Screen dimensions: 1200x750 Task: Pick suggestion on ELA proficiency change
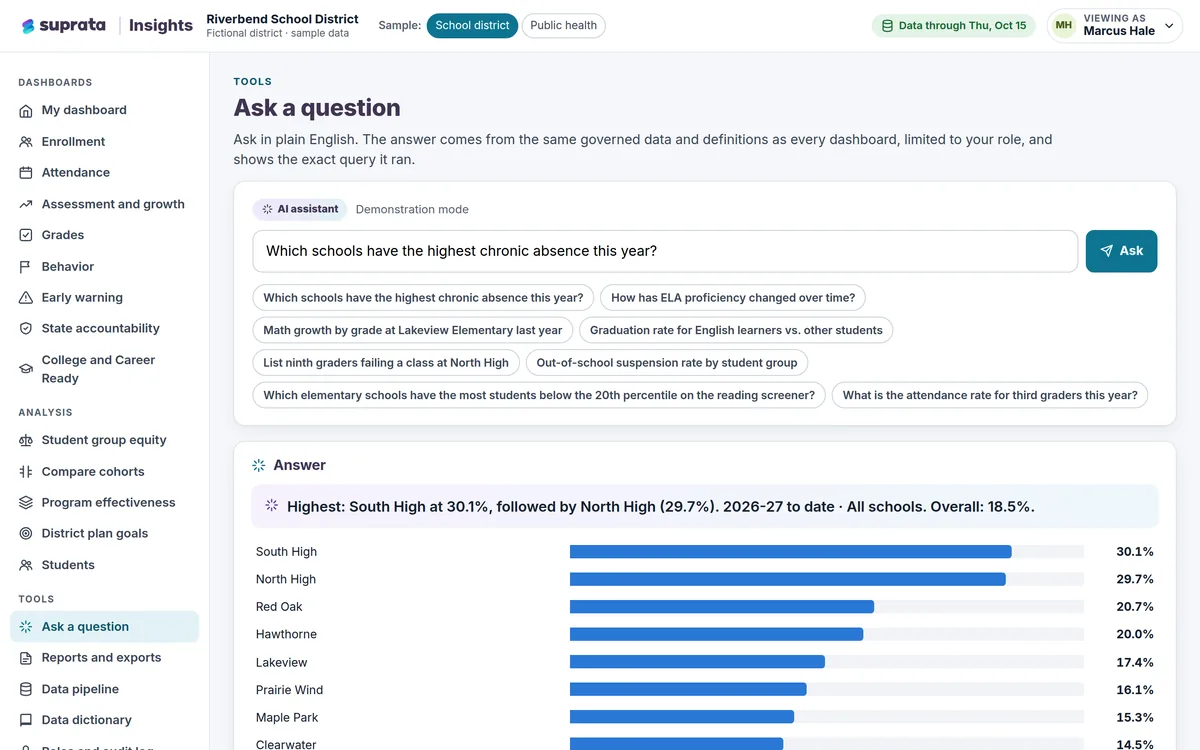733,298
